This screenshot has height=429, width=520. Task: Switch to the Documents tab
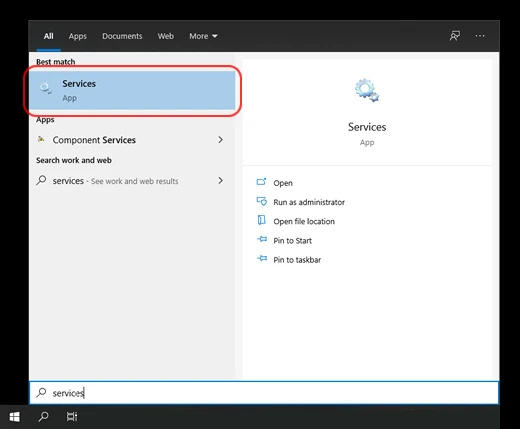[122, 36]
